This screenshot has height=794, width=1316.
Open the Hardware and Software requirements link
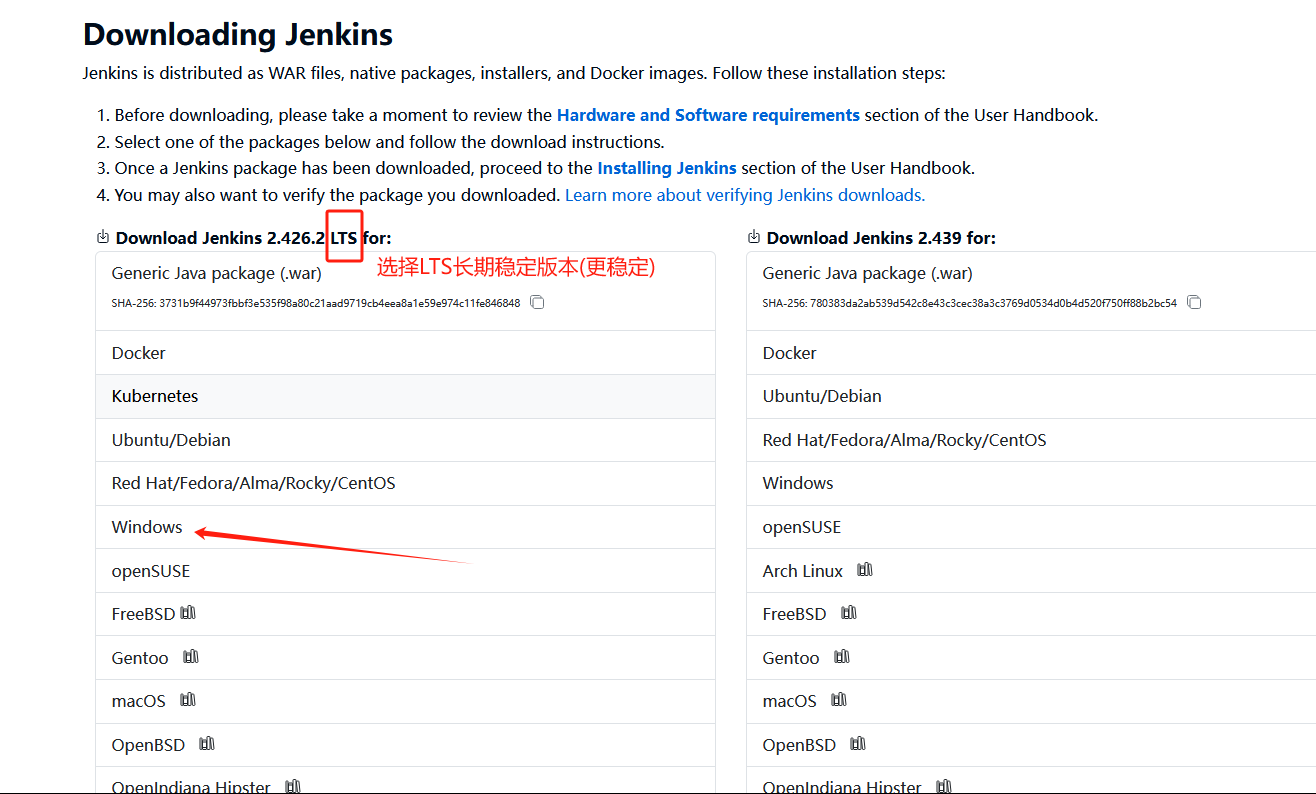click(x=708, y=115)
